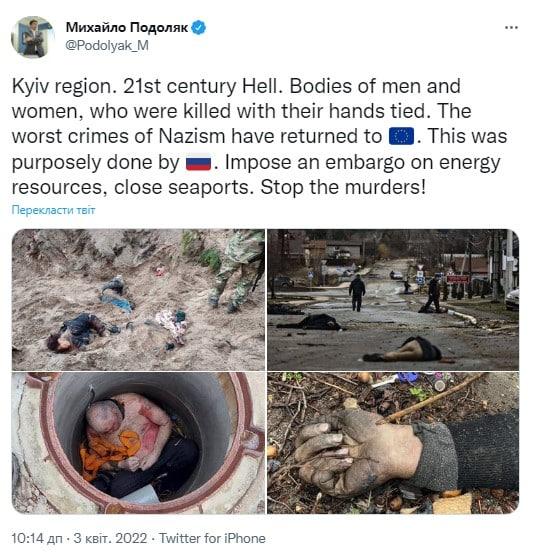Click the Перекласти твіт translate link
Viewport: 535px width, 558px height.
click(x=53, y=210)
